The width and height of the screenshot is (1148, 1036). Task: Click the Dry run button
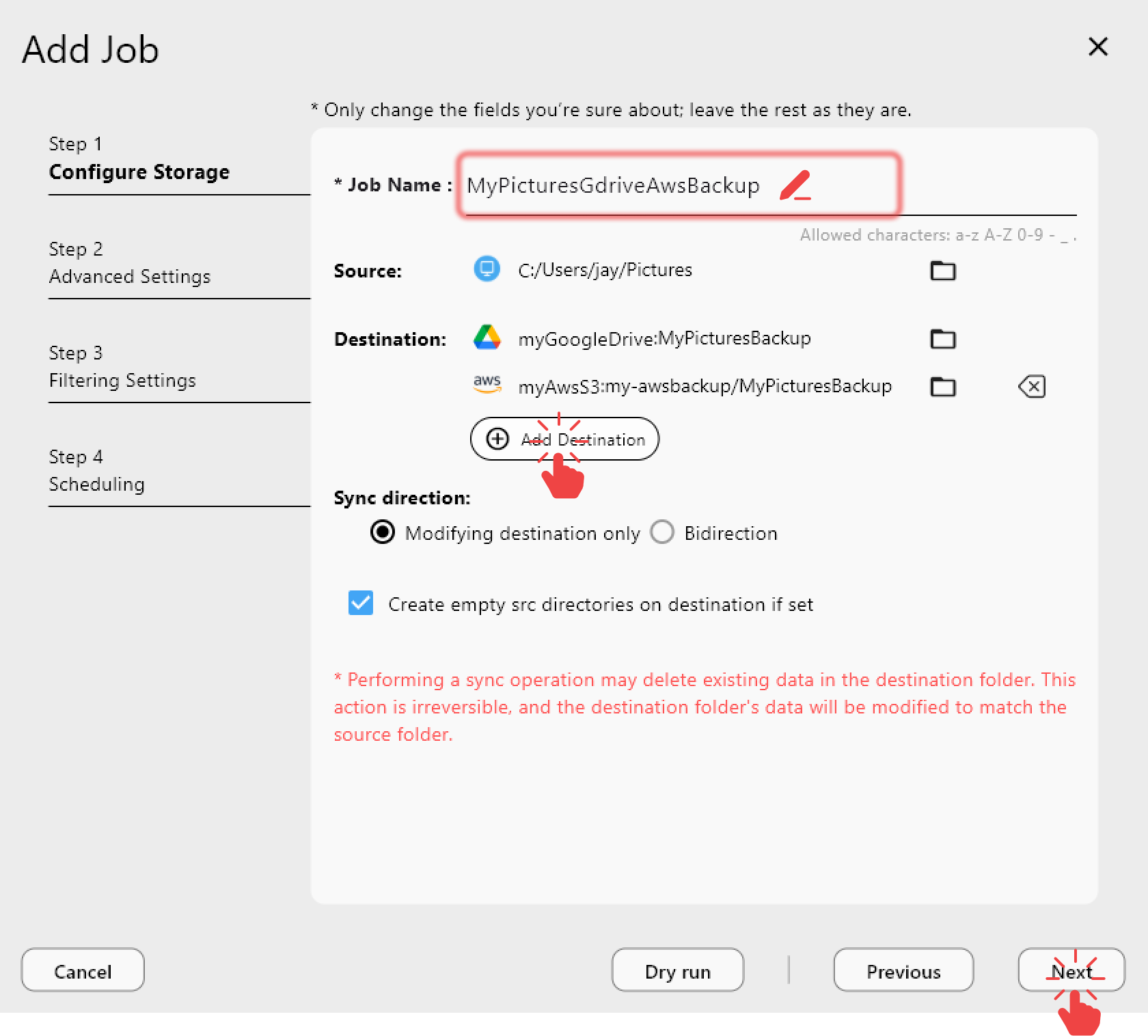(x=677, y=970)
